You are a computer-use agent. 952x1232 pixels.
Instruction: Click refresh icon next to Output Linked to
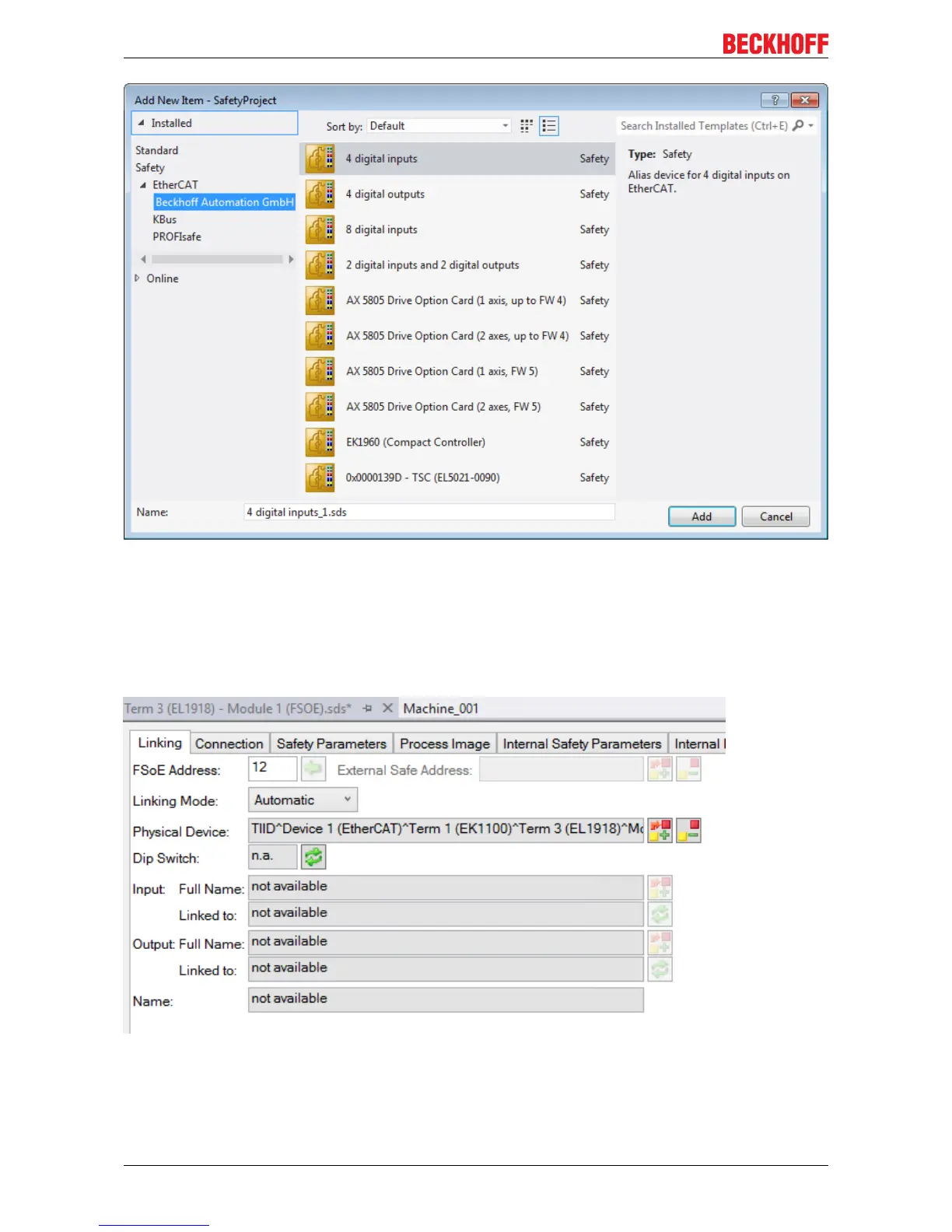pyautogui.click(x=660, y=969)
